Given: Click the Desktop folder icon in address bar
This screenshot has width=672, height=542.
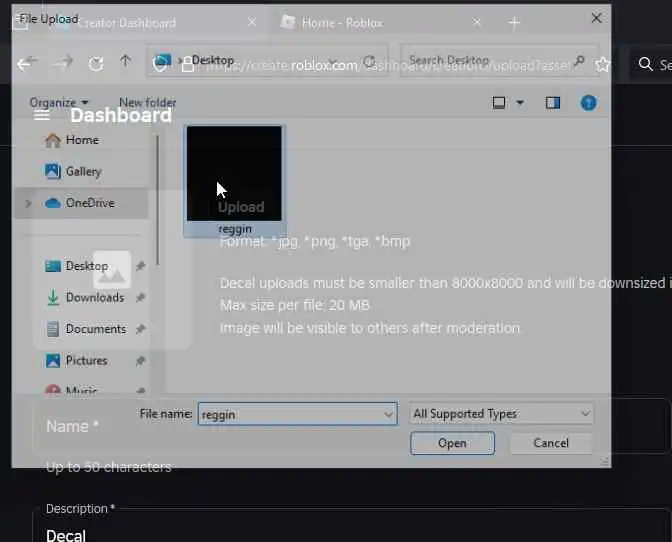Looking at the screenshot, I should (x=163, y=61).
